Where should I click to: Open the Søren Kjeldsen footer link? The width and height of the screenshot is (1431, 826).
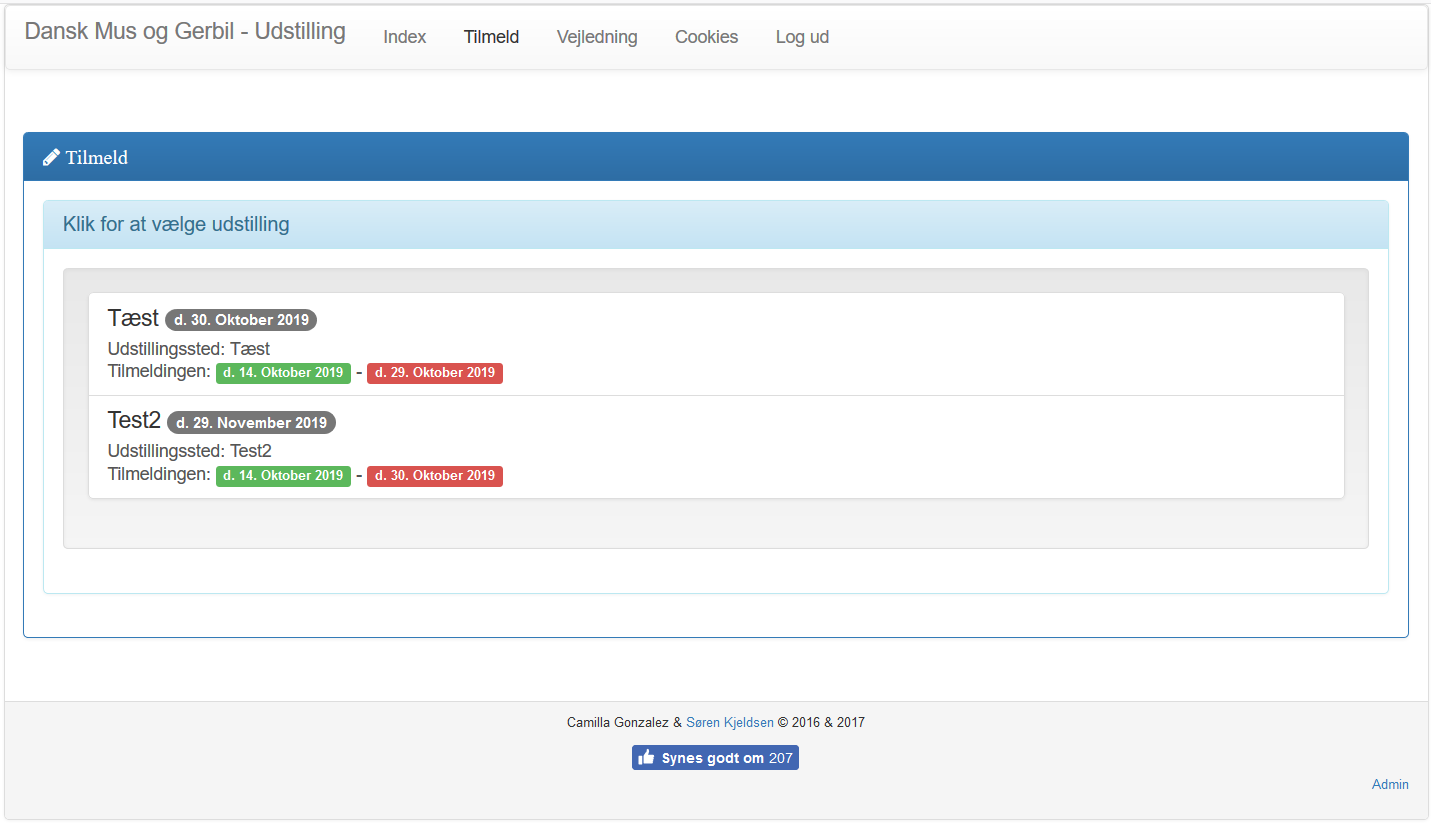[729, 722]
